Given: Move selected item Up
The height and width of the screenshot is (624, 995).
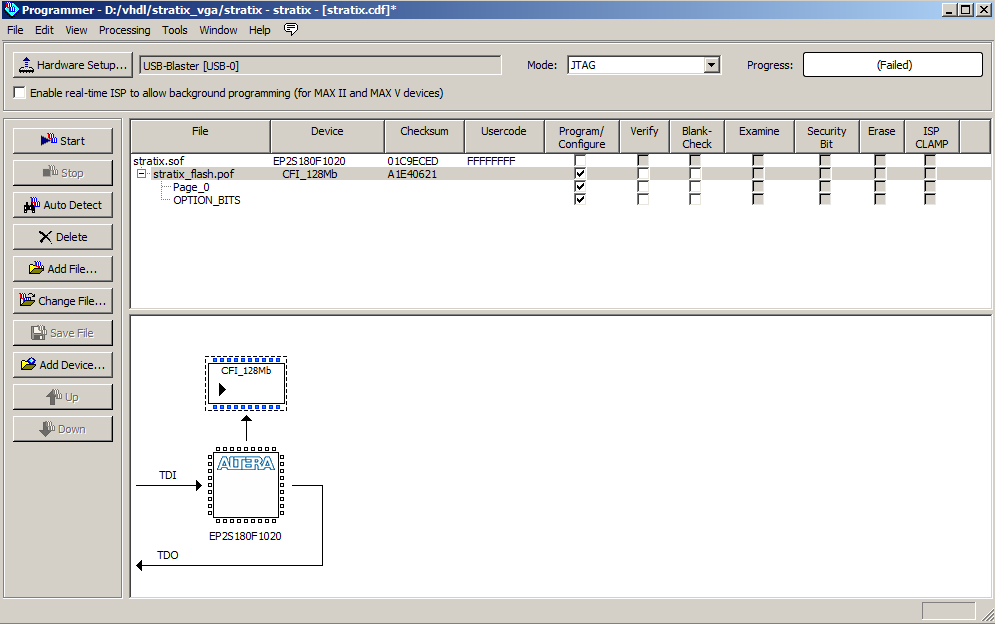Looking at the screenshot, I should point(63,397).
